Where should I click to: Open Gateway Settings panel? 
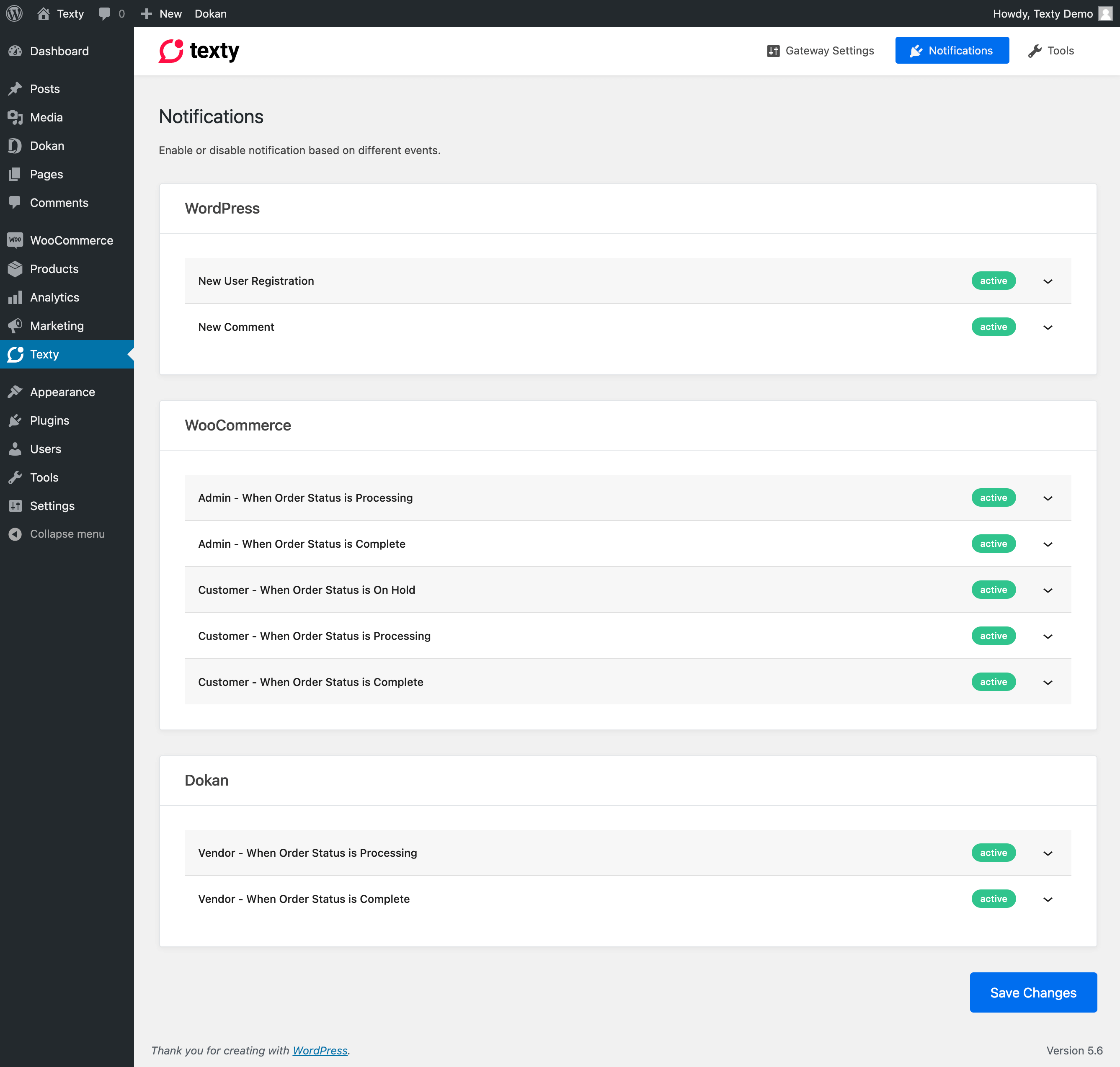tap(820, 50)
